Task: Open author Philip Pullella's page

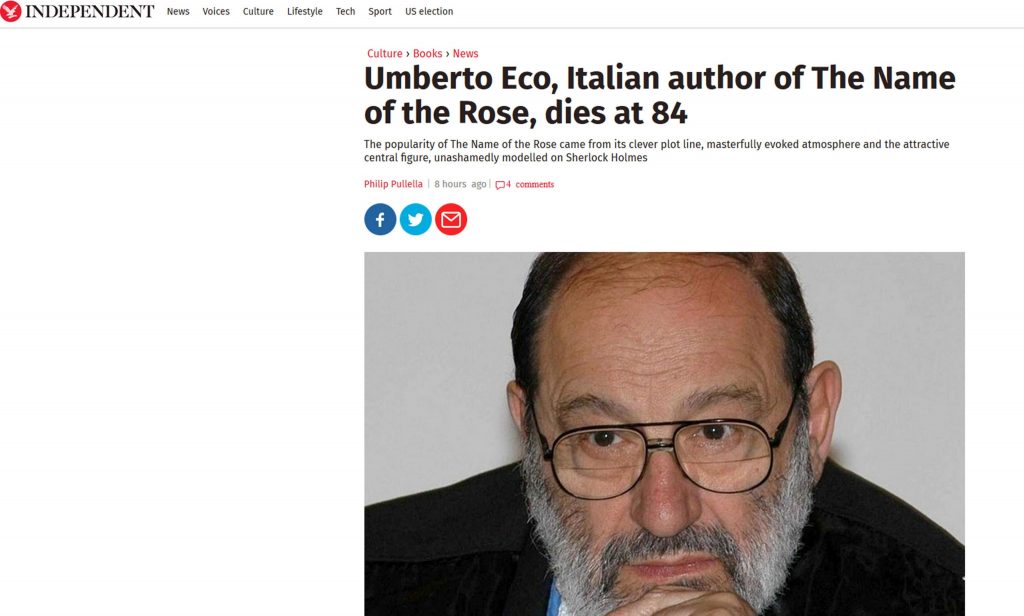Action: [393, 184]
